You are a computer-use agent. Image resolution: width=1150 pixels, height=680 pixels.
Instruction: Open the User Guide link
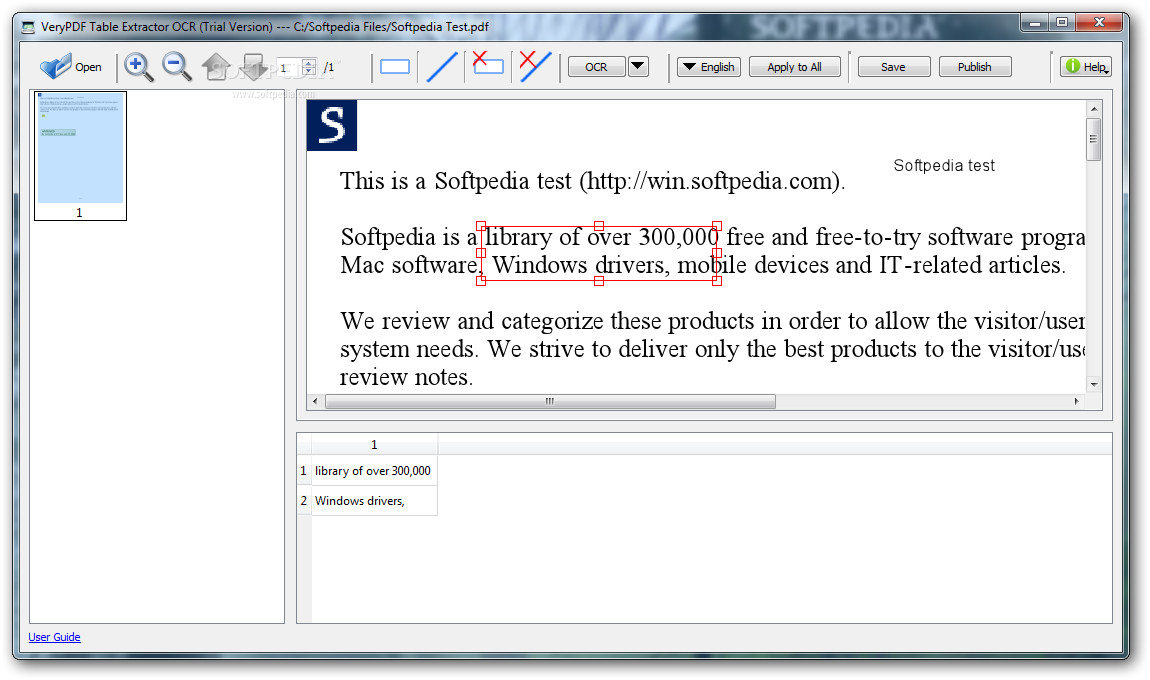tap(54, 637)
